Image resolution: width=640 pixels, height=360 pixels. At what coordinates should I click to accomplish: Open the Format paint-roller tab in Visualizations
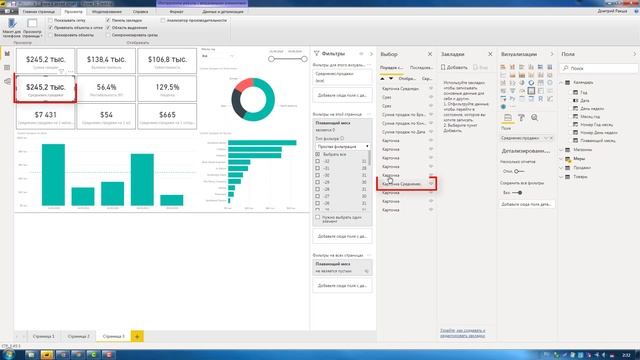click(x=521, y=118)
